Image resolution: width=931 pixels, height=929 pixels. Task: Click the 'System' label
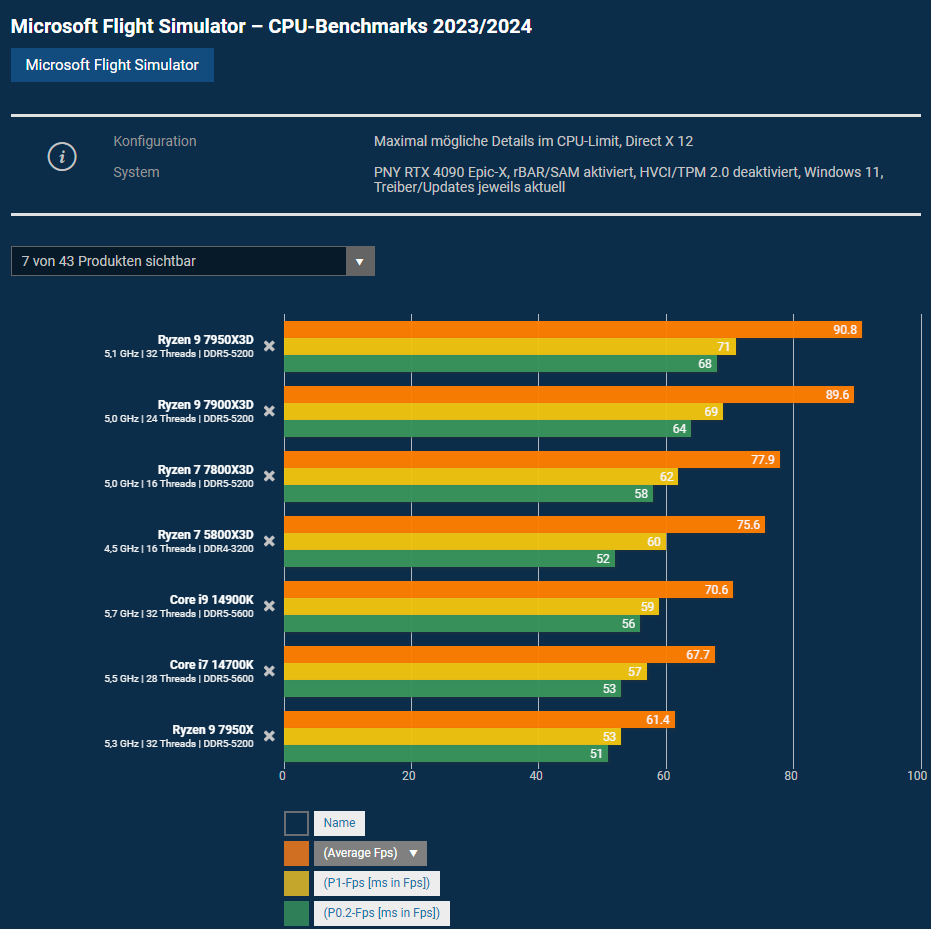click(136, 172)
